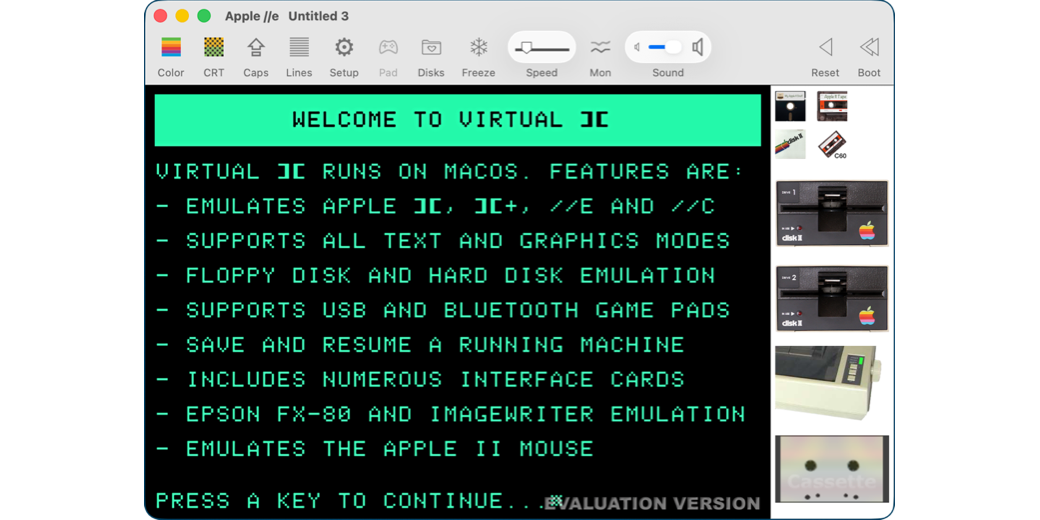
Task: Click 'SUPPORTS USB AND BLUETOOTH GAME PADS' line
Action: pos(443,310)
